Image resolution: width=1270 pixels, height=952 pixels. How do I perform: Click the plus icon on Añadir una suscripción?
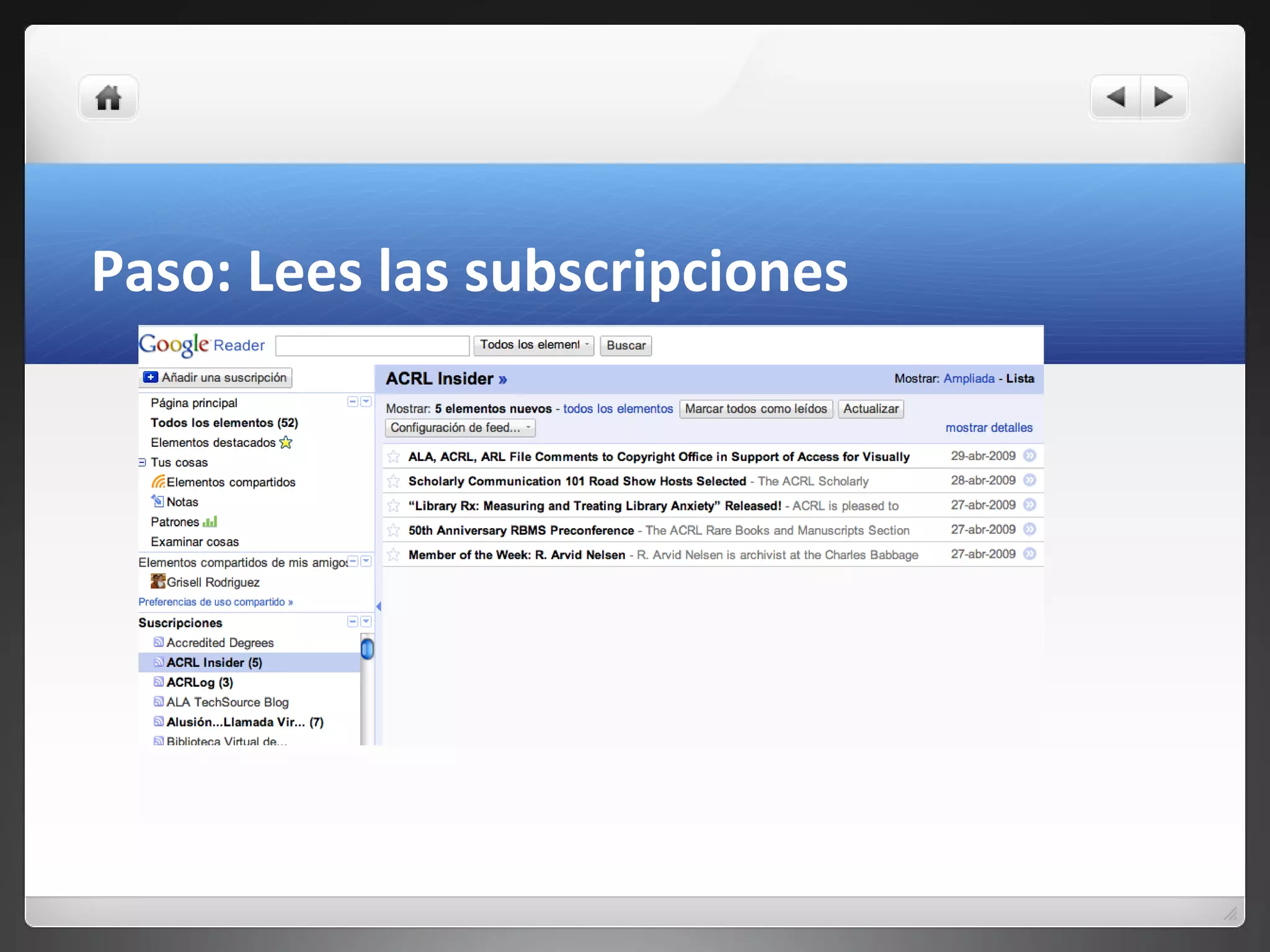tap(151, 377)
